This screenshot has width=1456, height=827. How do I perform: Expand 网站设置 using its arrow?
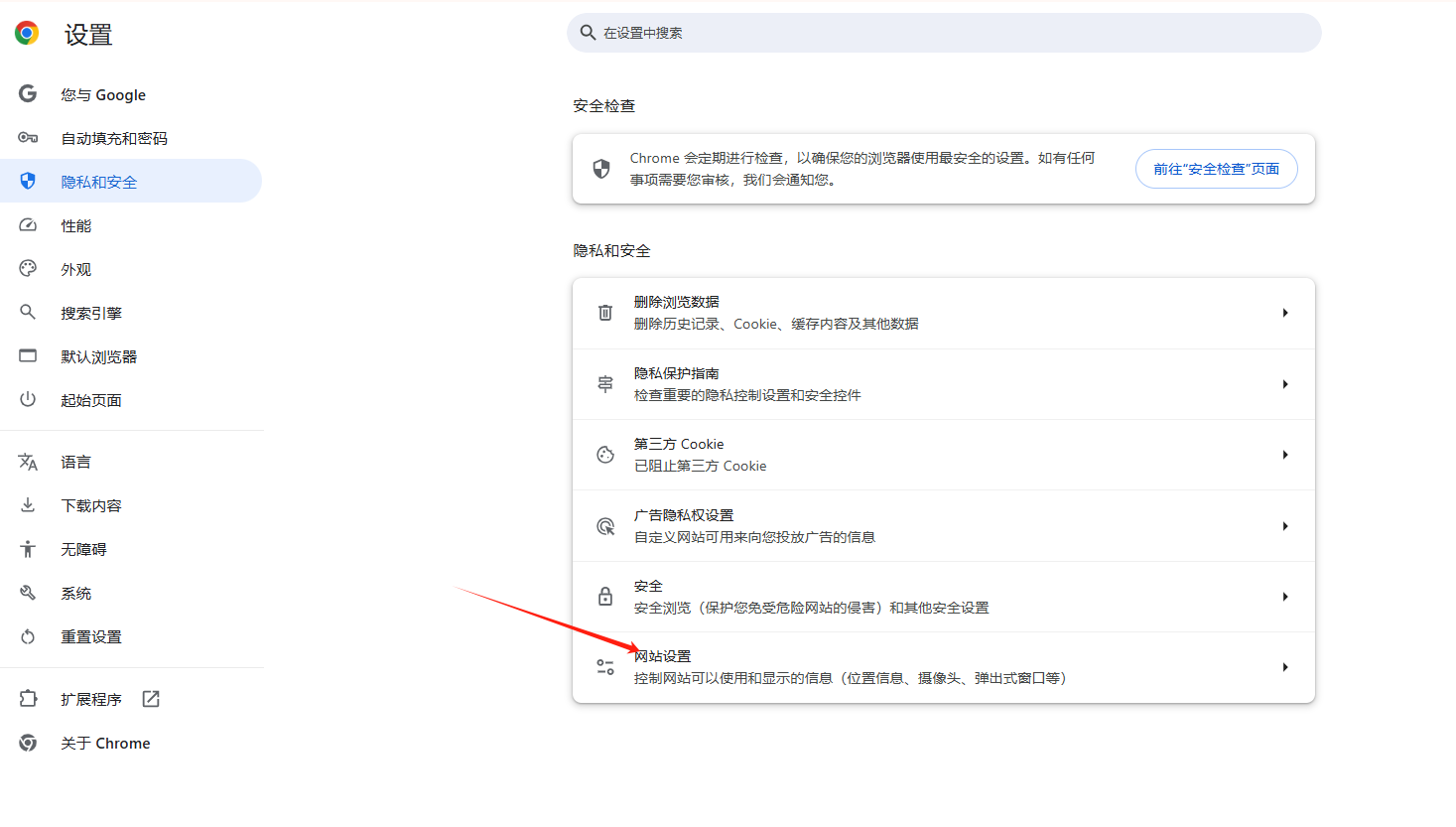tap(1285, 667)
